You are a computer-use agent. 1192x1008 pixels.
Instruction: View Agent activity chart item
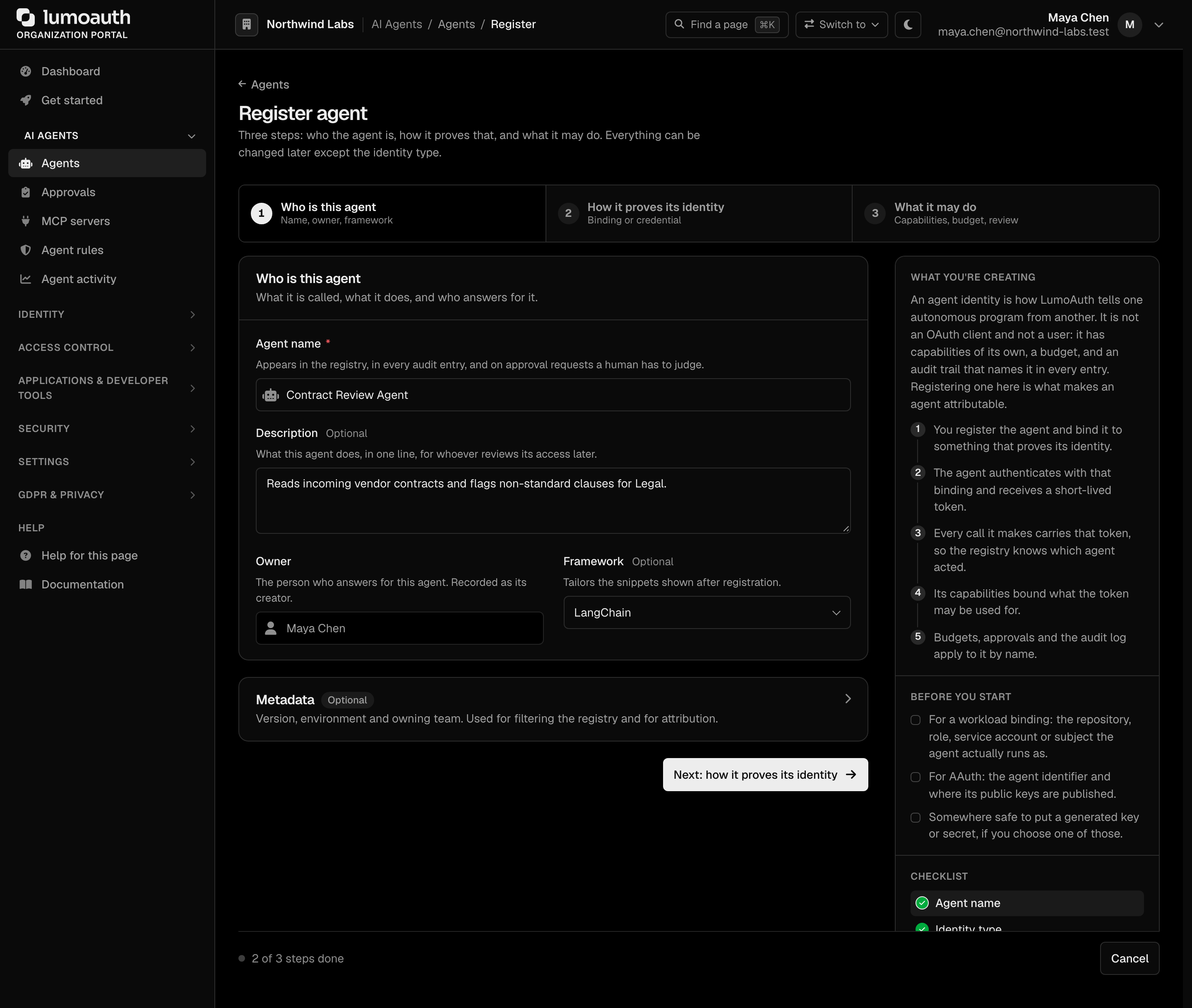[107, 279]
